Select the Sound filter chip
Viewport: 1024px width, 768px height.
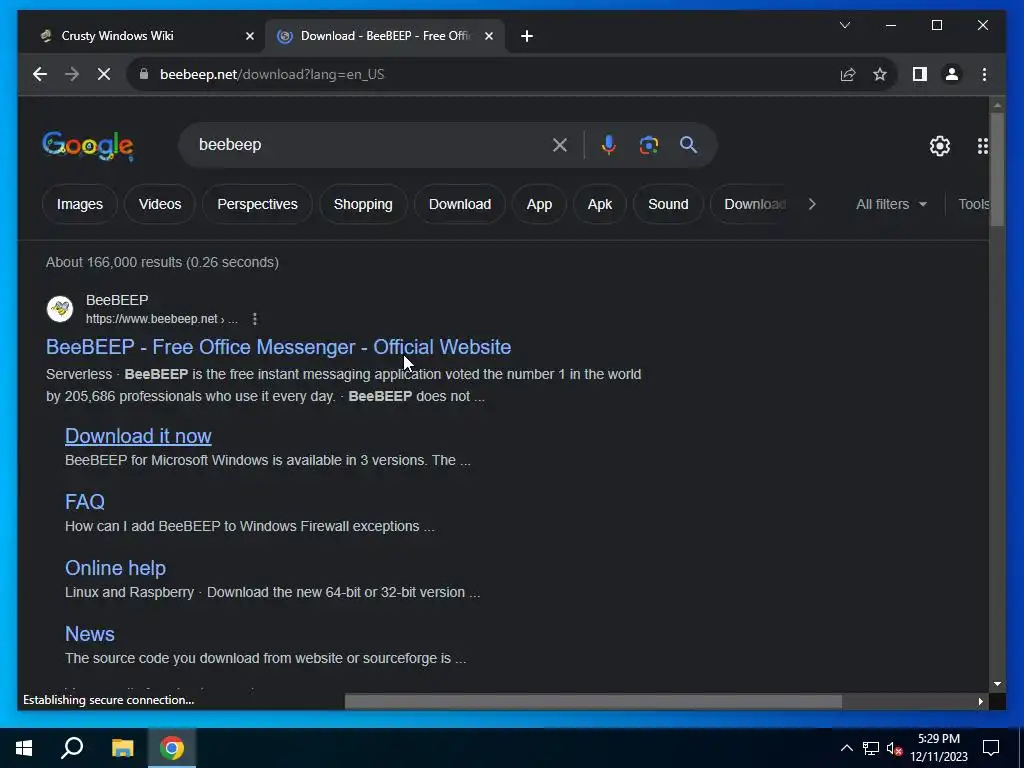tap(668, 204)
